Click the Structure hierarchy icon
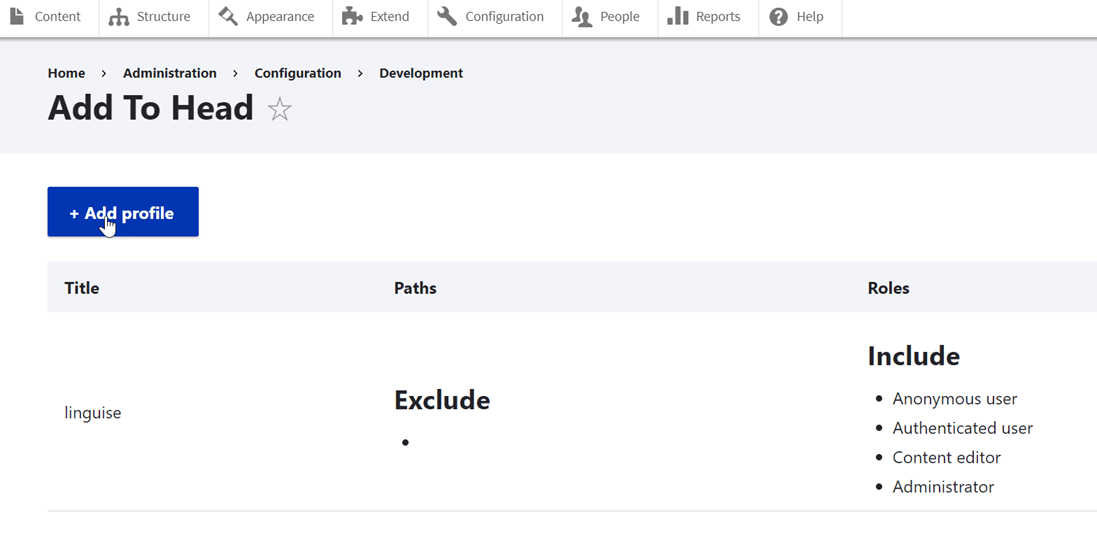 [119, 17]
